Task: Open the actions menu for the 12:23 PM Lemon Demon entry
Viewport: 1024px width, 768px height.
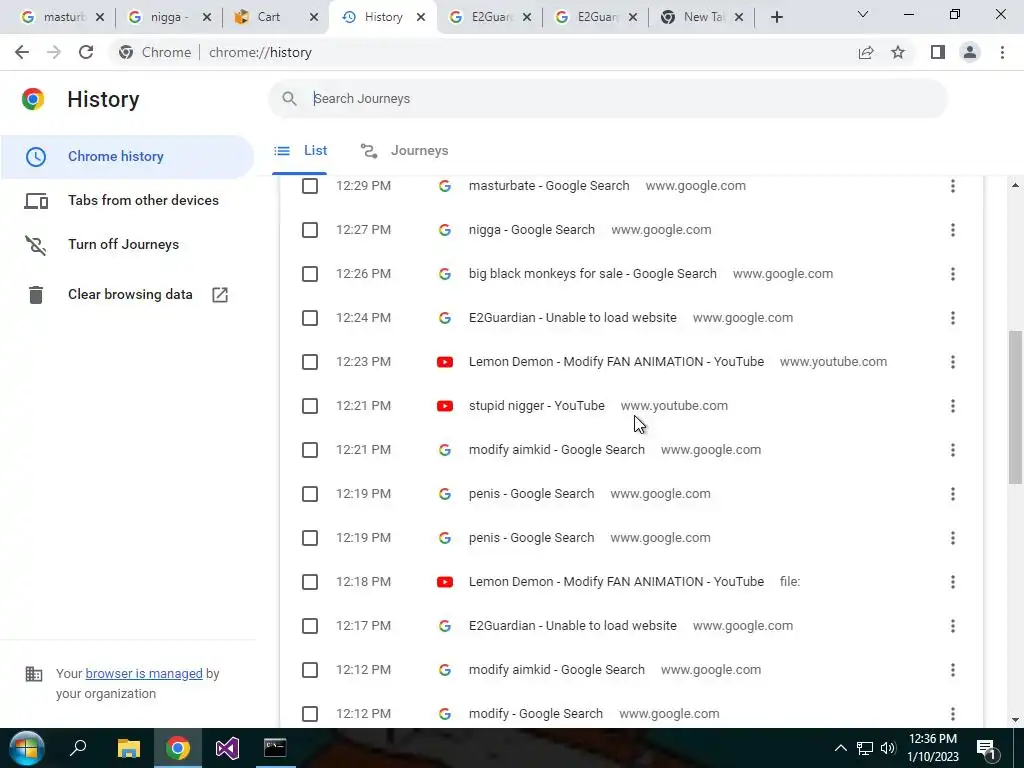Action: coord(953,362)
